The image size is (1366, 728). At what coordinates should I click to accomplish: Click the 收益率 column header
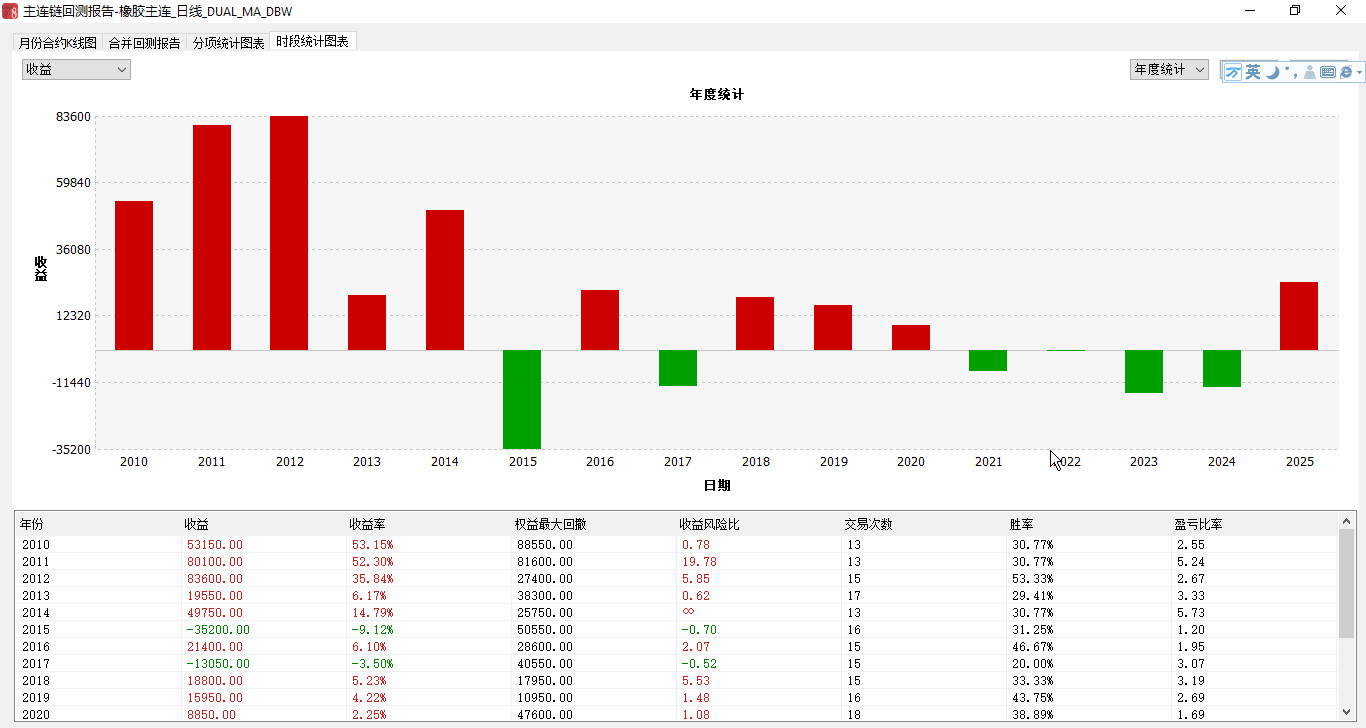(365, 524)
